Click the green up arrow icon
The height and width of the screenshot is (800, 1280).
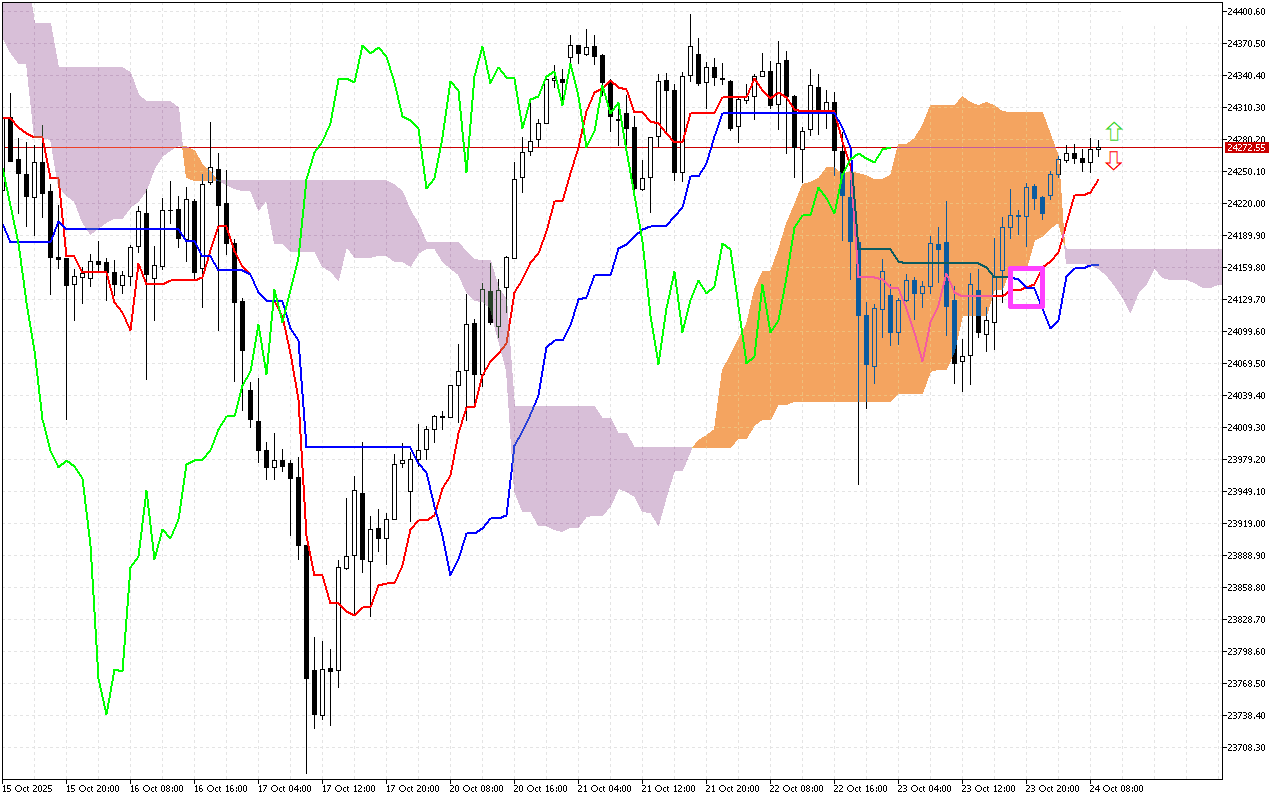[x=1113, y=131]
